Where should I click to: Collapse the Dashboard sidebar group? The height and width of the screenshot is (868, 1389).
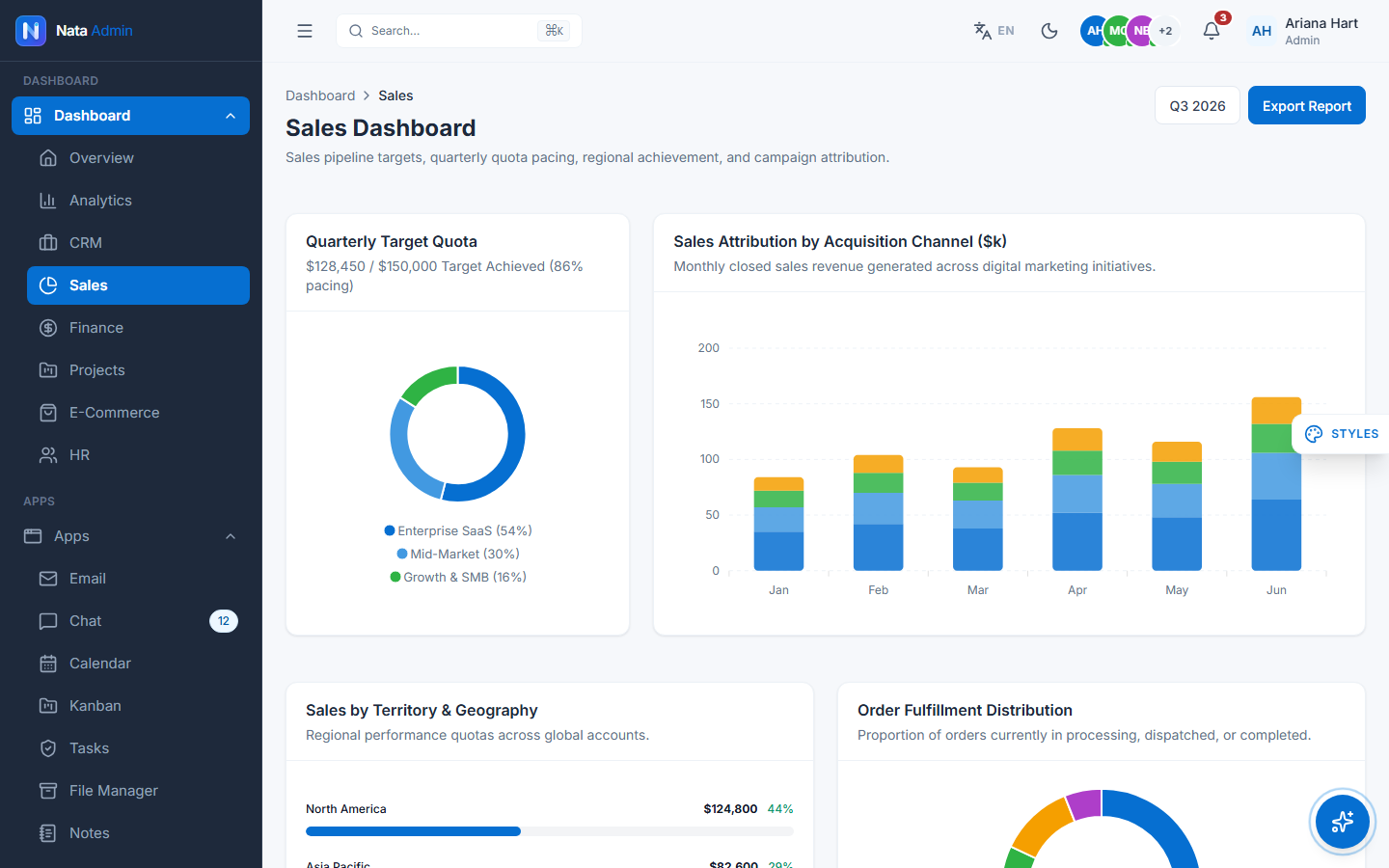pos(130,116)
